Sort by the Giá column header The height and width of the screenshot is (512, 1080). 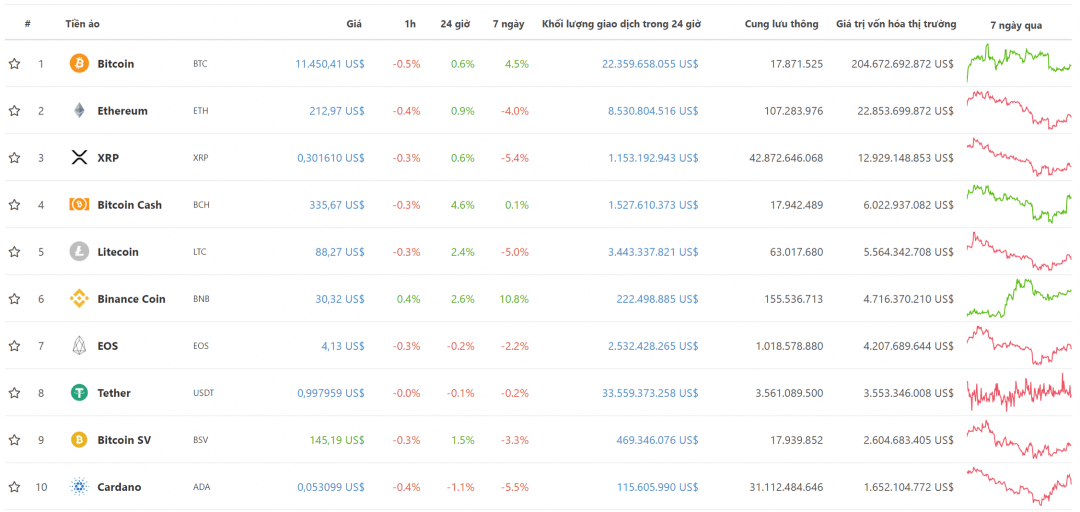coord(354,24)
